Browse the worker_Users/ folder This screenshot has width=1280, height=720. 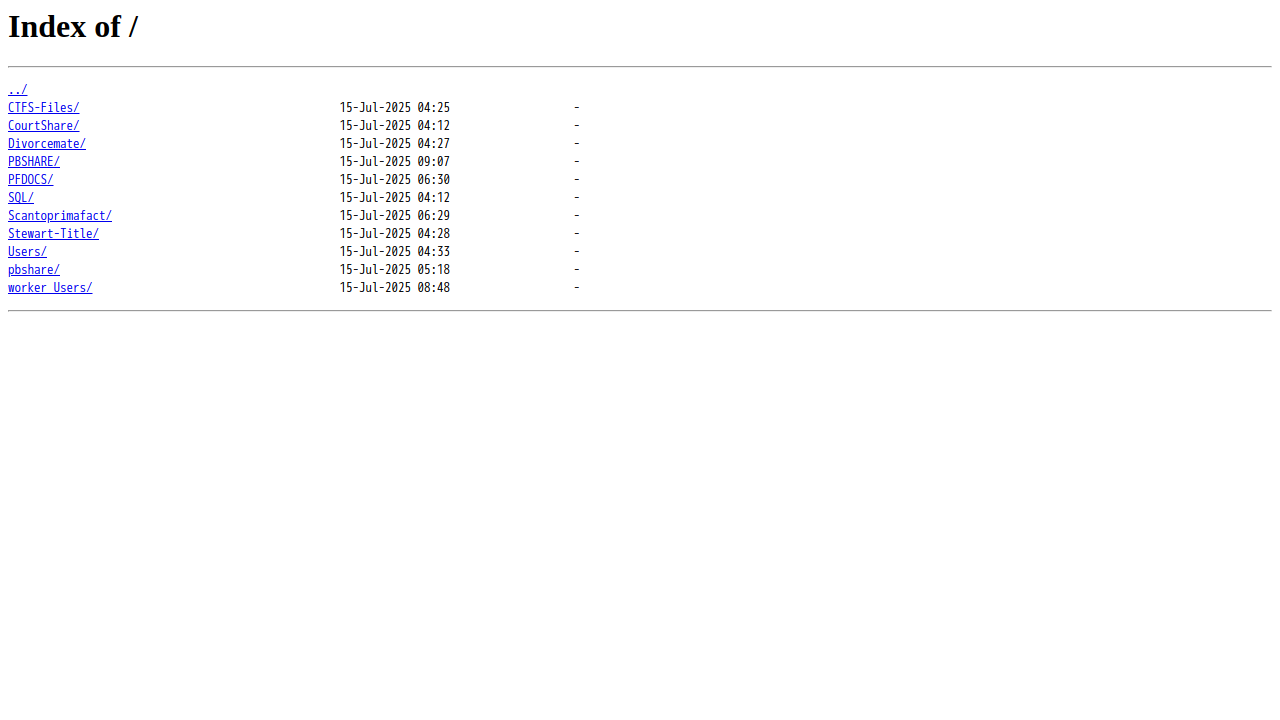(x=50, y=288)
